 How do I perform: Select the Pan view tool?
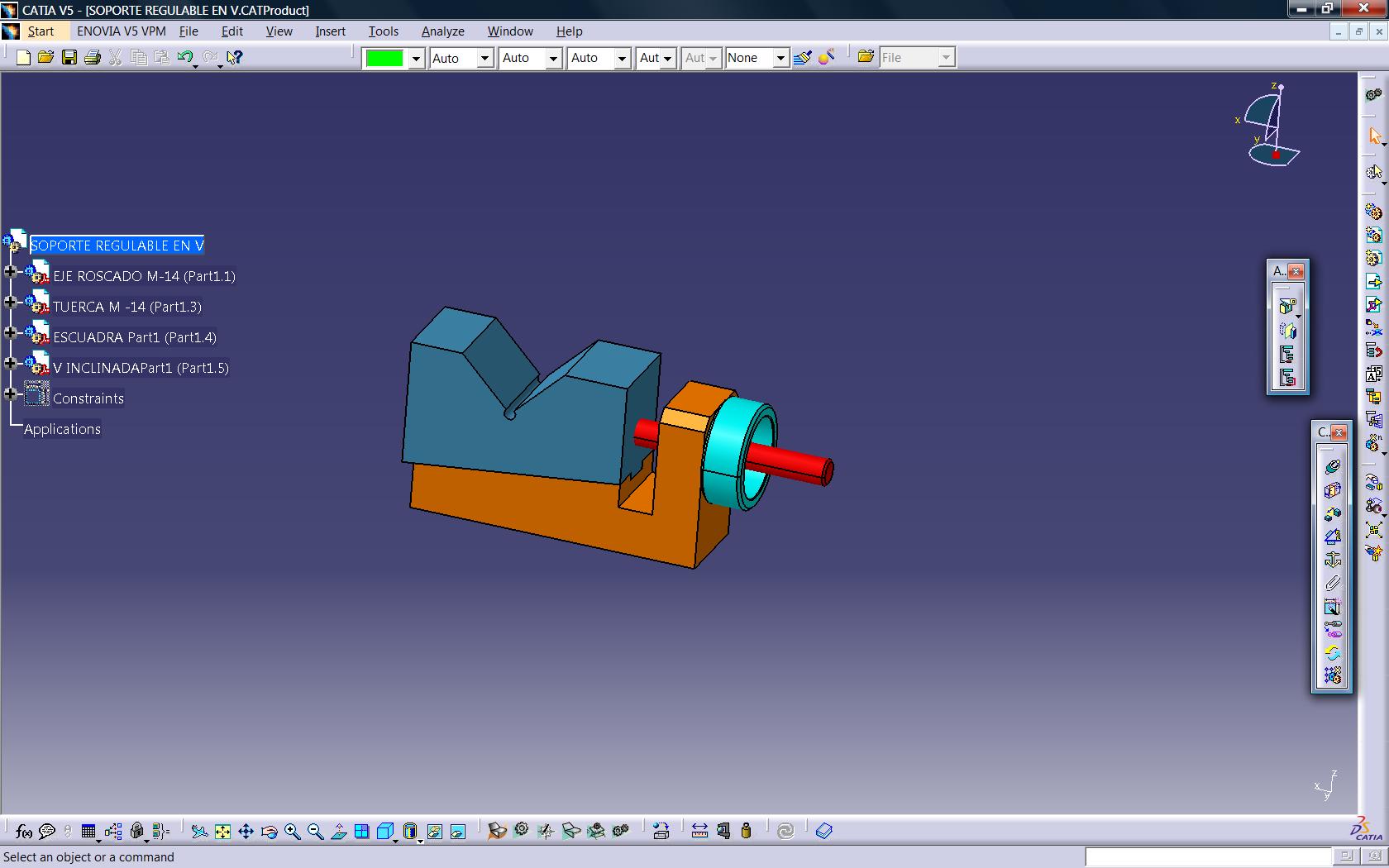coord(246,831)
